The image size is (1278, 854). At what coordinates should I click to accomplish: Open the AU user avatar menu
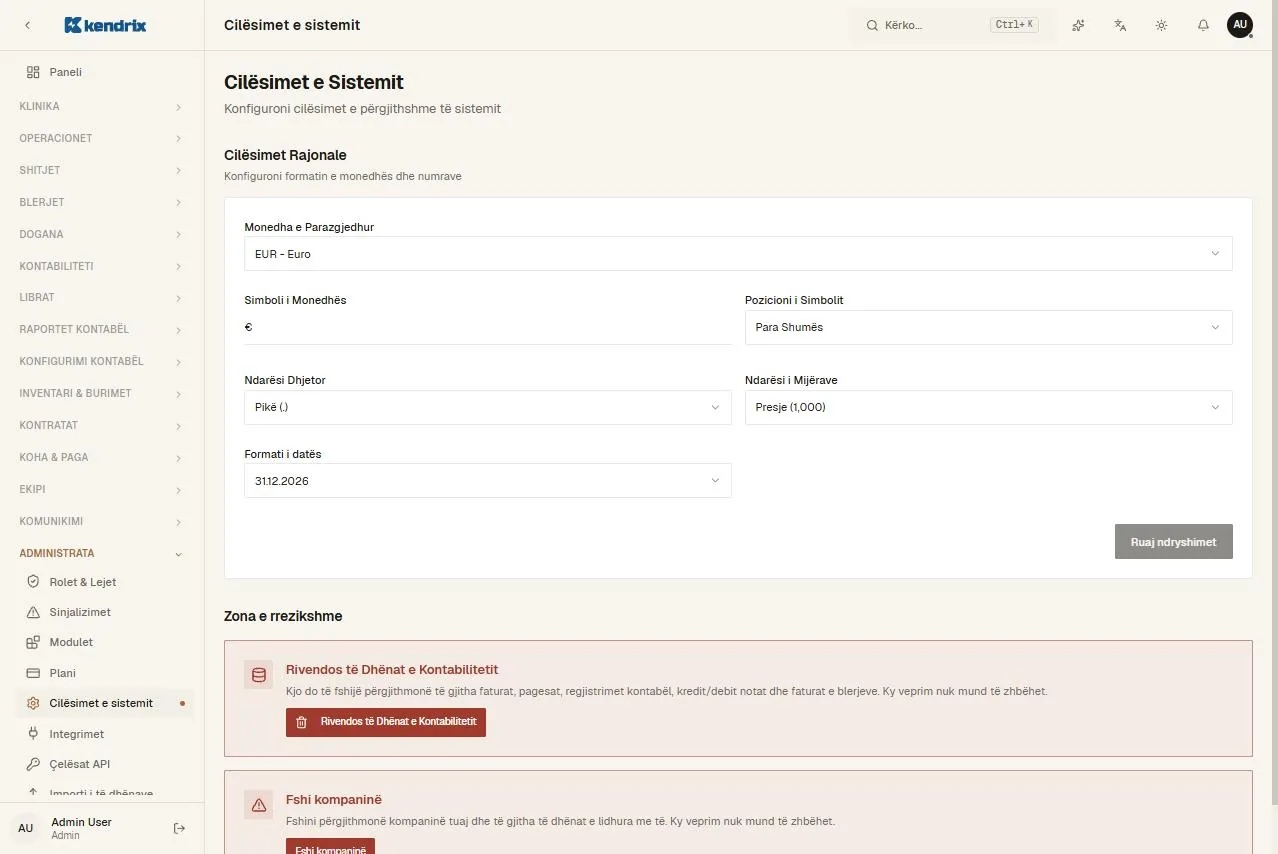pyautogui.click(x=1240, y=25)
